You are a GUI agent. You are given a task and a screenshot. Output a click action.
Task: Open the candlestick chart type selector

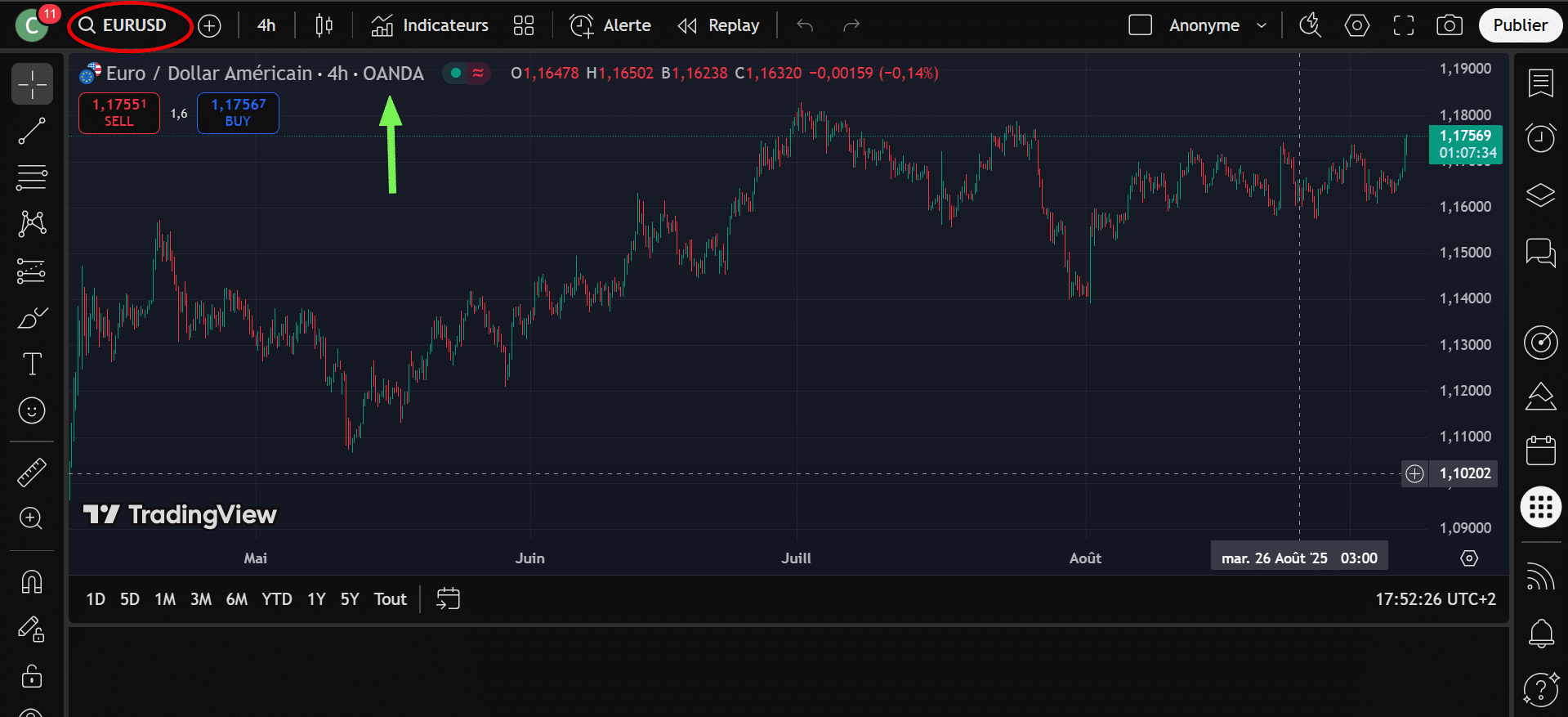(x=324, y=25)
